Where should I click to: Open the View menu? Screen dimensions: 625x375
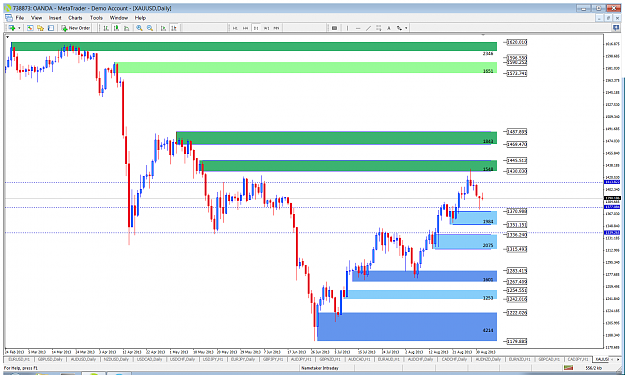tap(36, 18)
